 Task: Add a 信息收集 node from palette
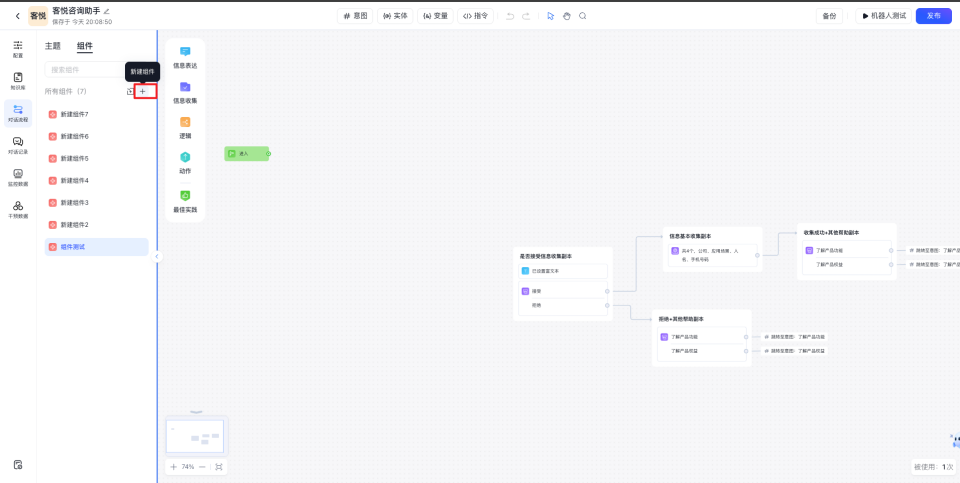tap(185, 92)
